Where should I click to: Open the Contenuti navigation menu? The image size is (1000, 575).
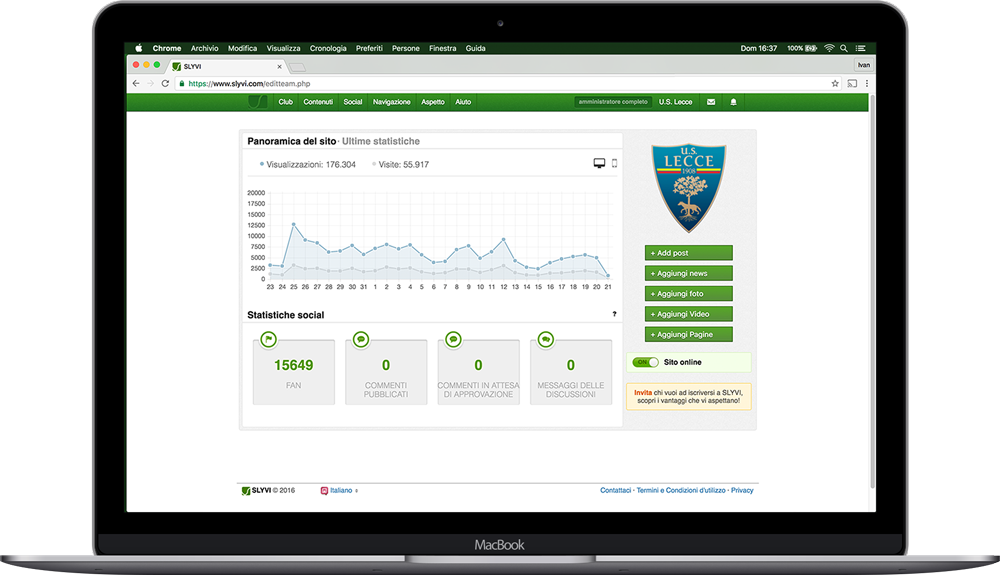click(318, 102)
